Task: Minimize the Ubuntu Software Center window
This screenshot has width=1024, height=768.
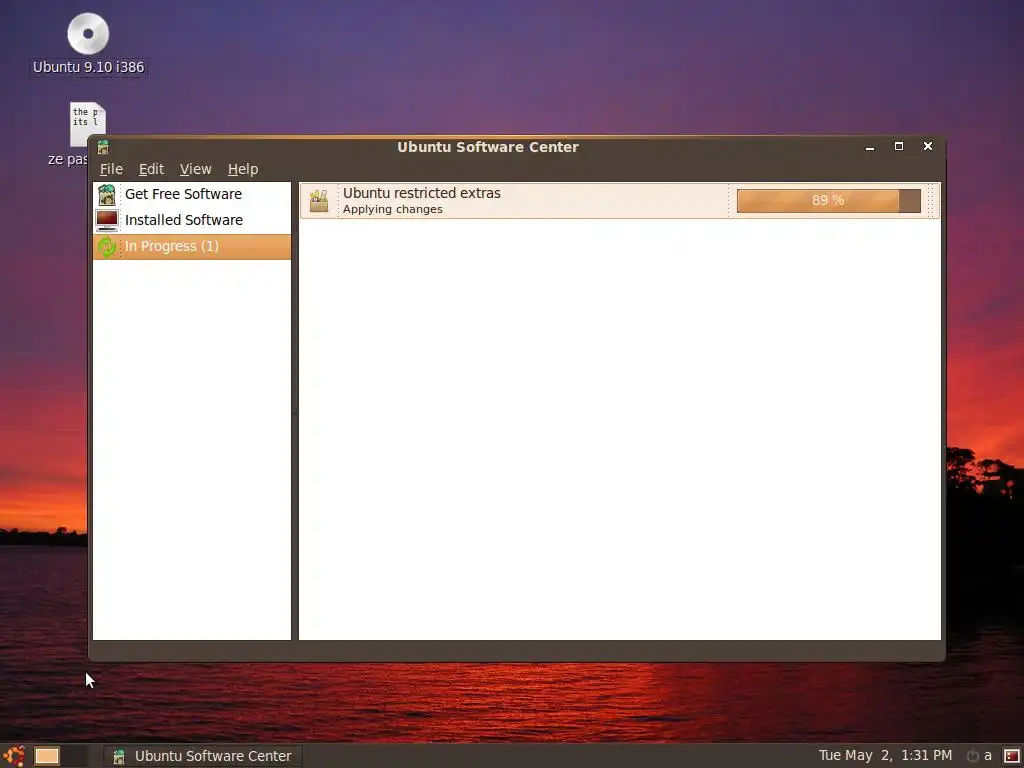Action: (870, 147)
